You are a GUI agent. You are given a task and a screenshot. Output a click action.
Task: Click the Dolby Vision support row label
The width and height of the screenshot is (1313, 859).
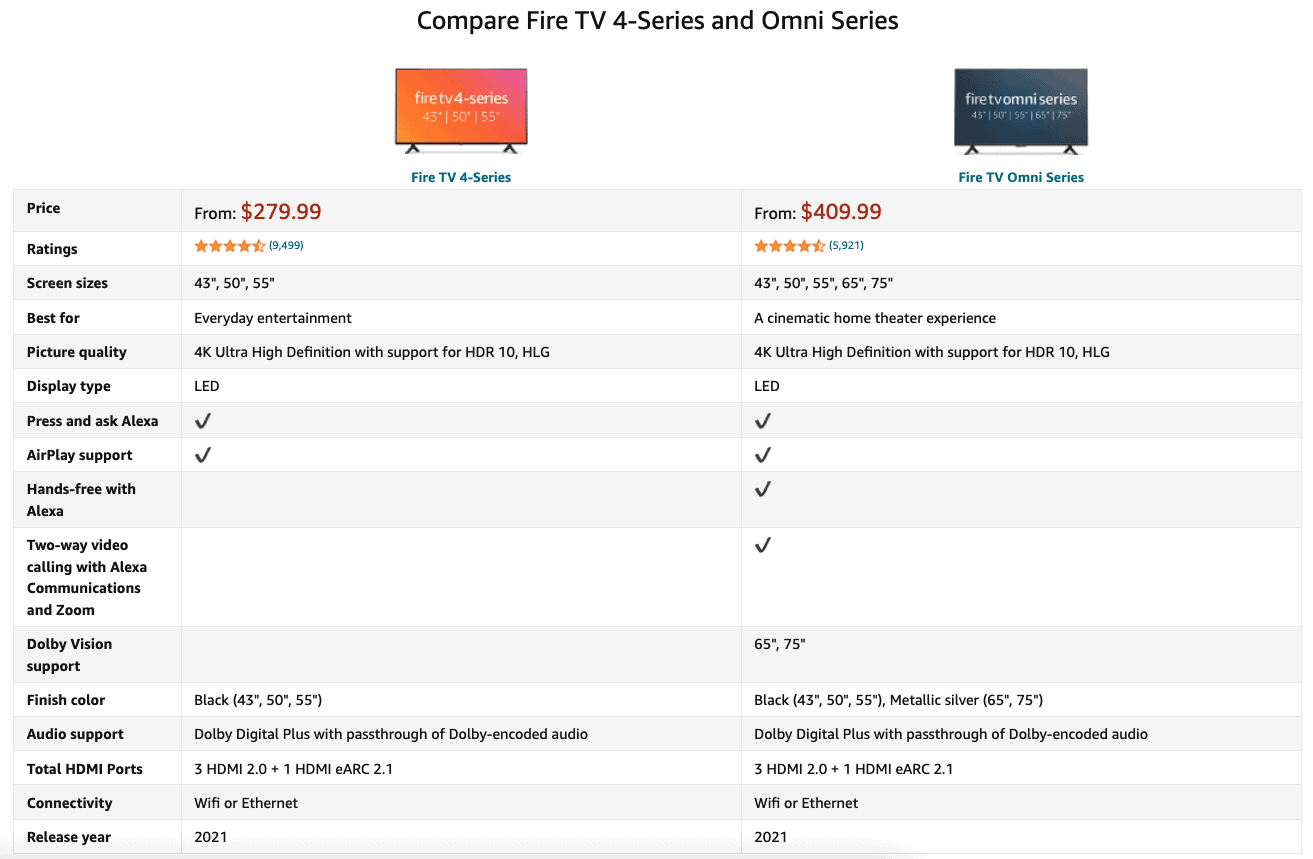(69, 655)
